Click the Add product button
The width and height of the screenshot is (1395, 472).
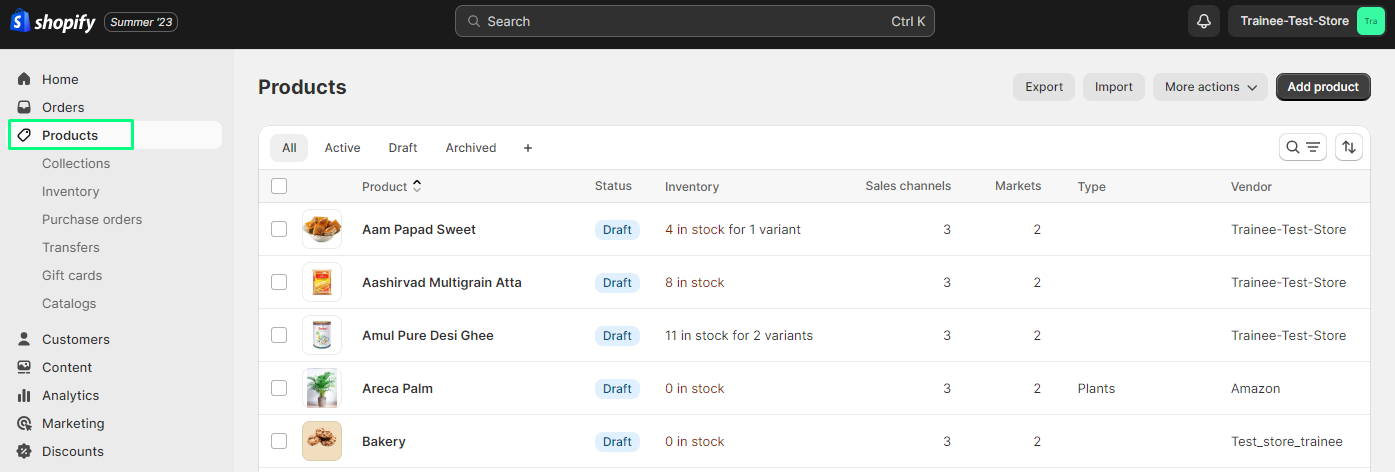coord(1322,87)
